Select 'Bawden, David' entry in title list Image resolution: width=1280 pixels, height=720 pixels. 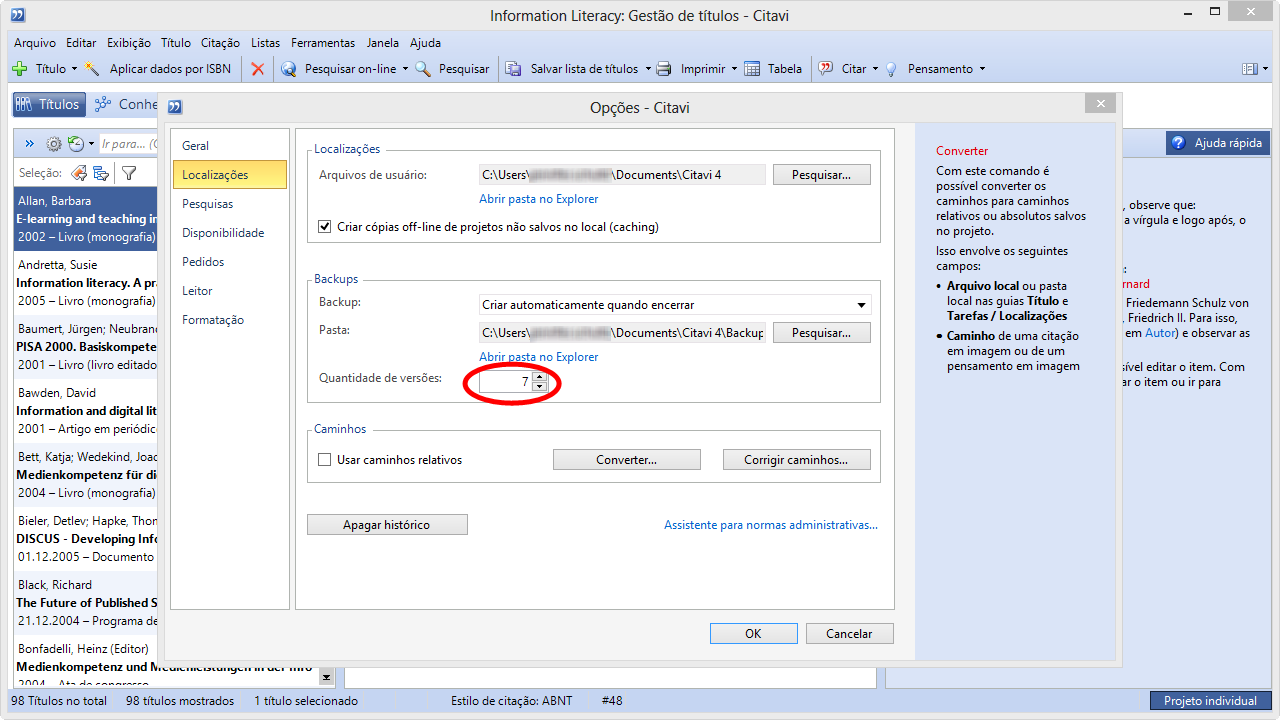pos(85,410)
